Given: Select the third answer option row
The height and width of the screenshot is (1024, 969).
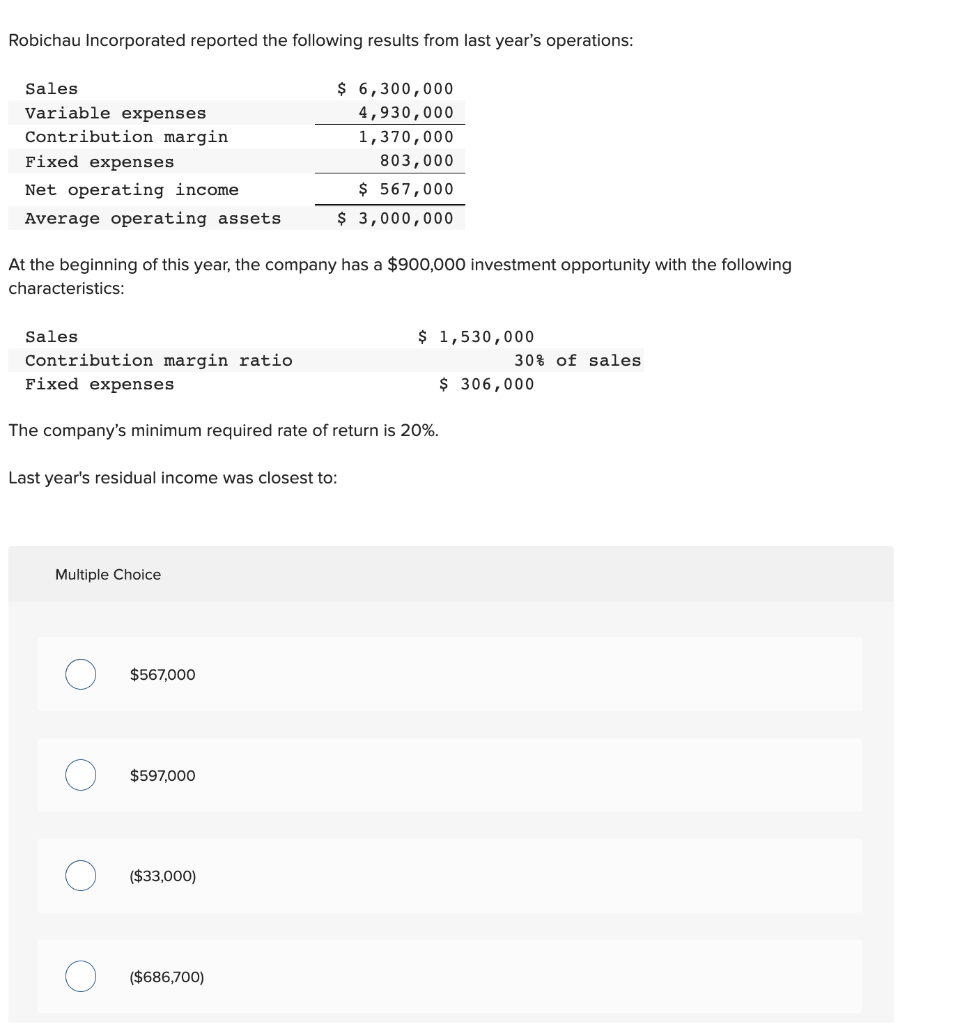Looking at the screenshot, I should click(x=448, y=875).
